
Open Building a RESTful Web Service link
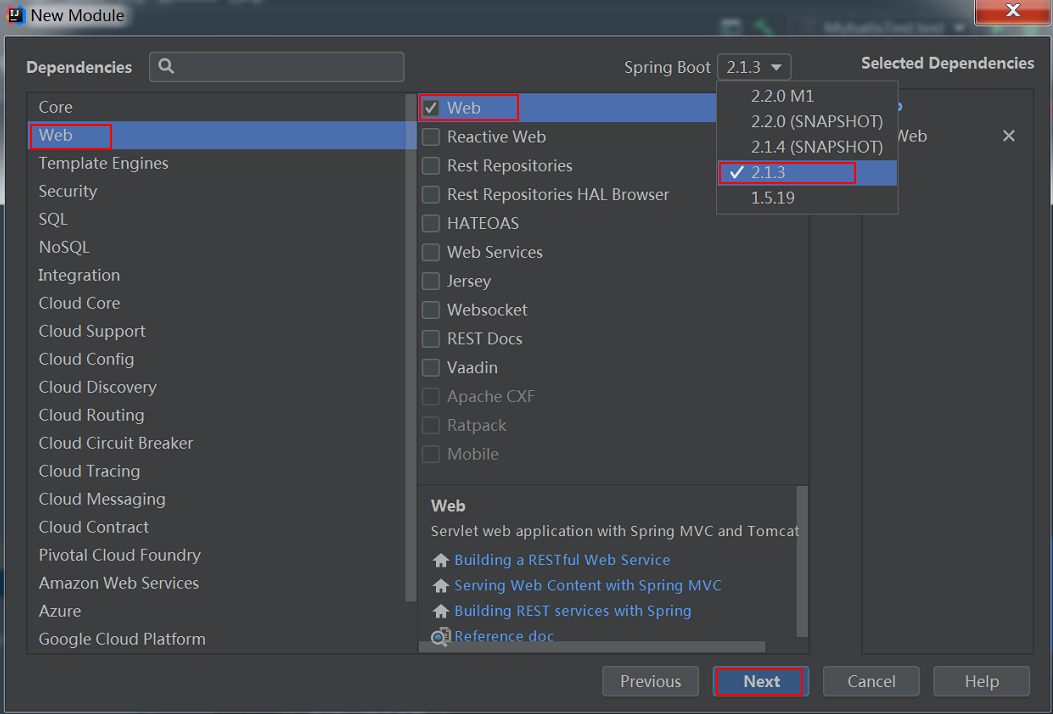[562, 560]
